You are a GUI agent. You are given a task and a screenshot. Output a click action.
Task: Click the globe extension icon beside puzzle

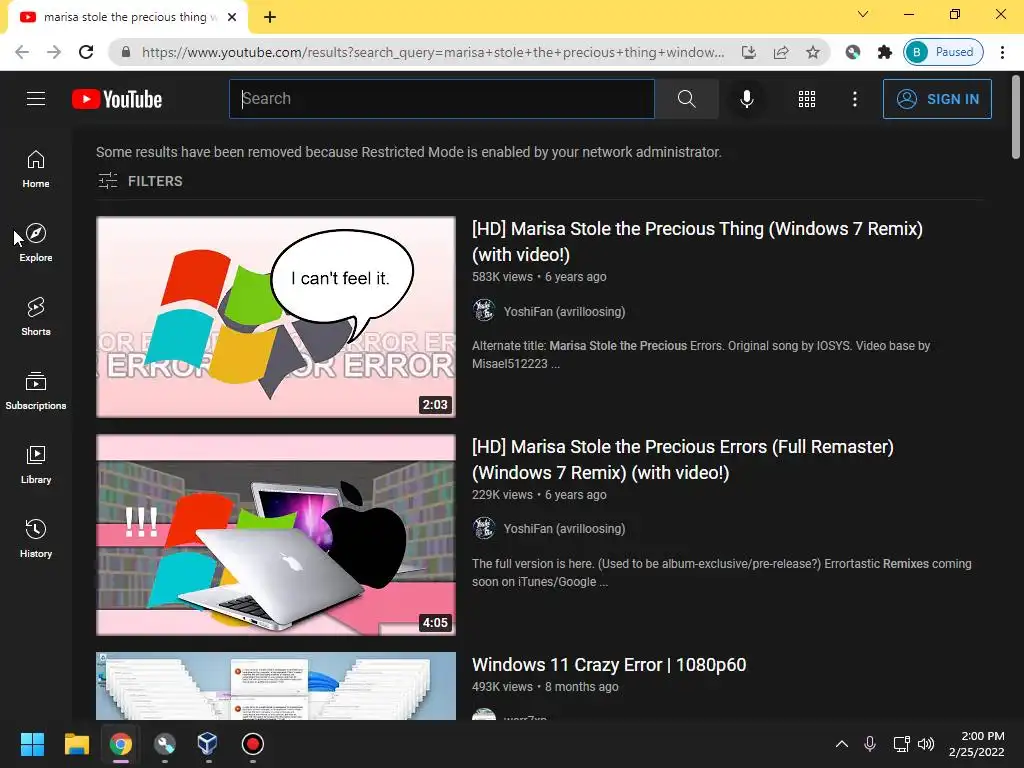click(x=852, y=52)
